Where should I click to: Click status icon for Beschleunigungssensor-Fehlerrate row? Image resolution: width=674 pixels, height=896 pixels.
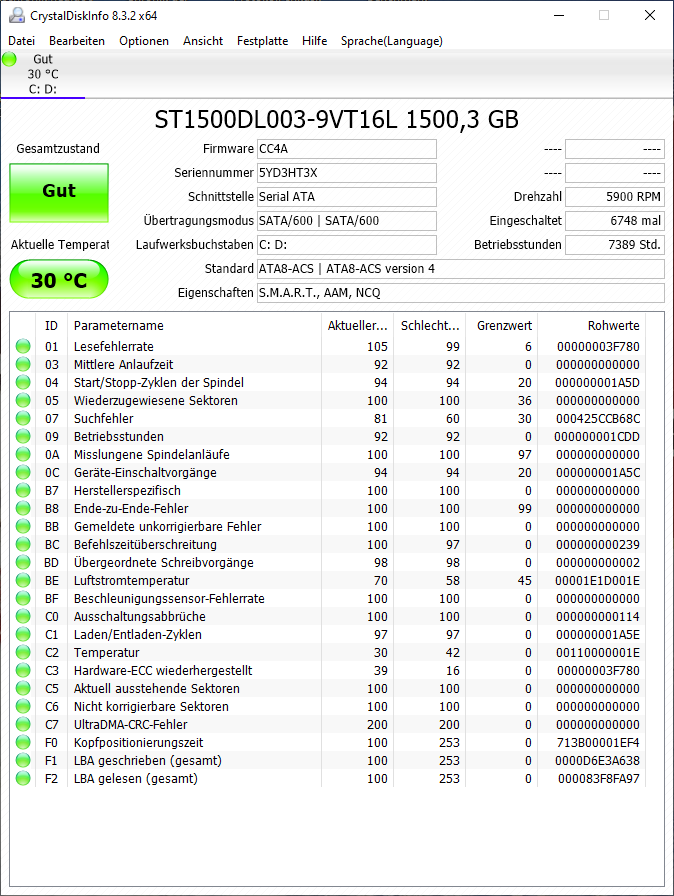click(x=23, y=598)
